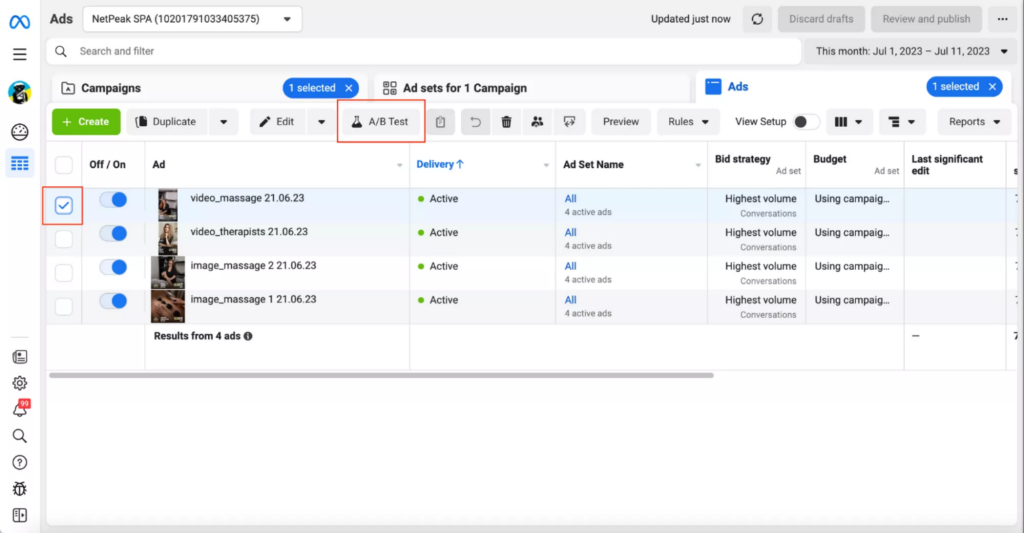Viewport: 1024px width, 533px height.
Task: Switch to Ad sets for 1 Campaign tab
Action: coord(464,88)
